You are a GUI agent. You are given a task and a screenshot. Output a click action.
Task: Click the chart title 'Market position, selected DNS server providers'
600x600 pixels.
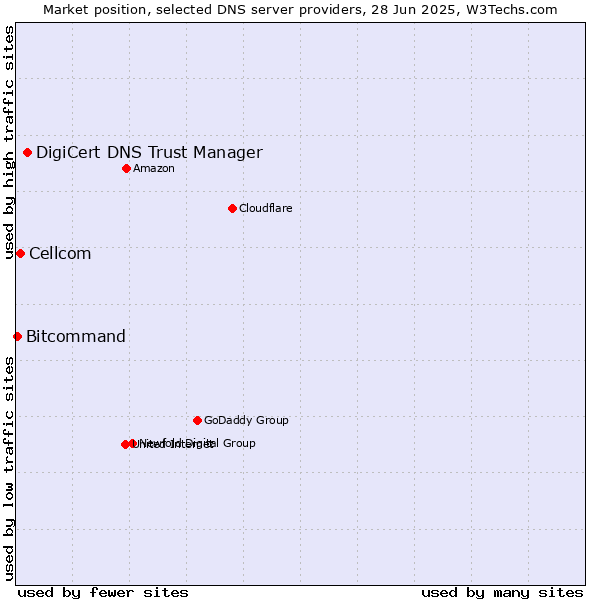click(202, 10)
